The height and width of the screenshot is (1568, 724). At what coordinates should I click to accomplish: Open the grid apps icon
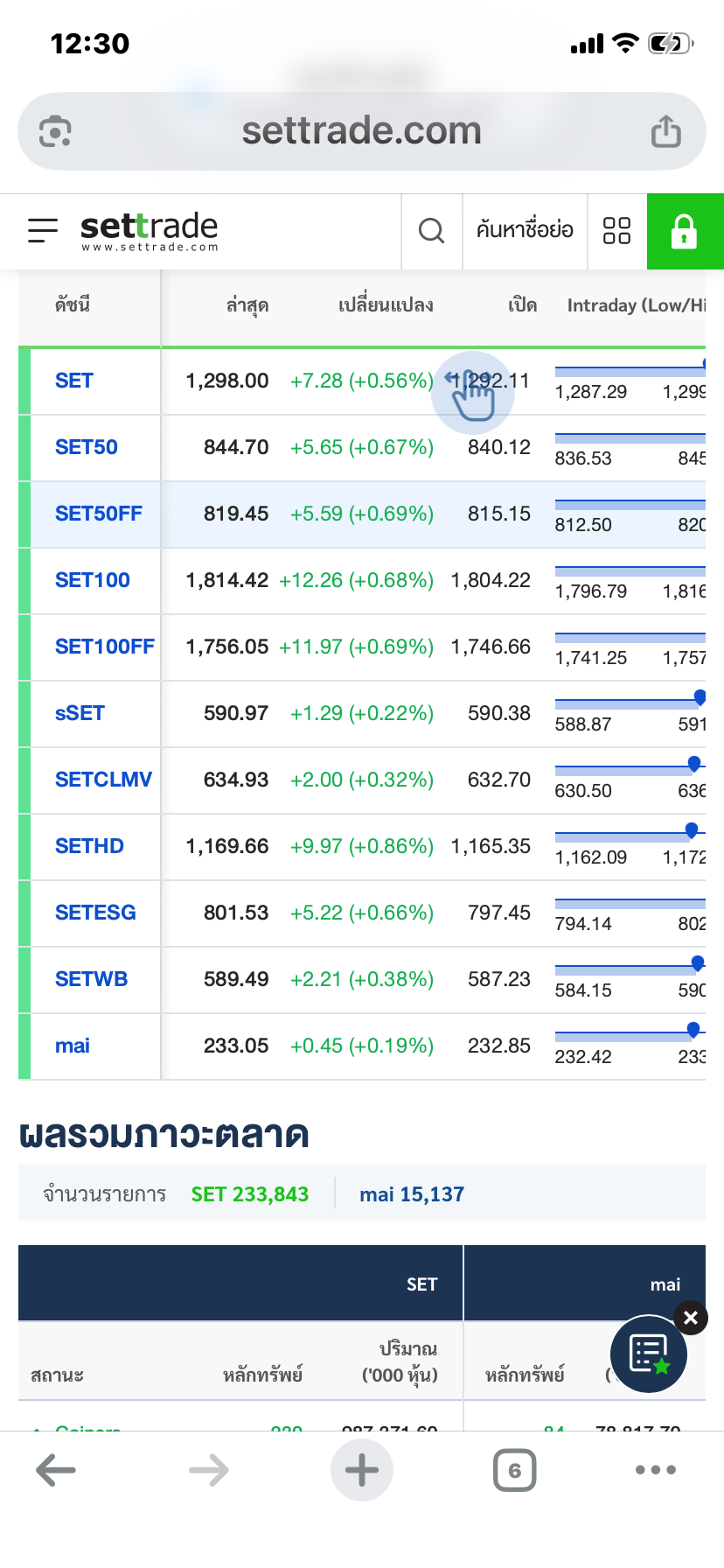[616, 231]
